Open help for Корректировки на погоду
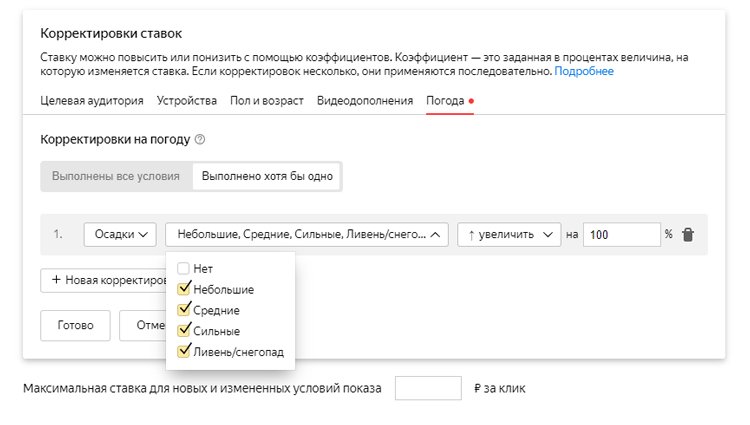 200,140
